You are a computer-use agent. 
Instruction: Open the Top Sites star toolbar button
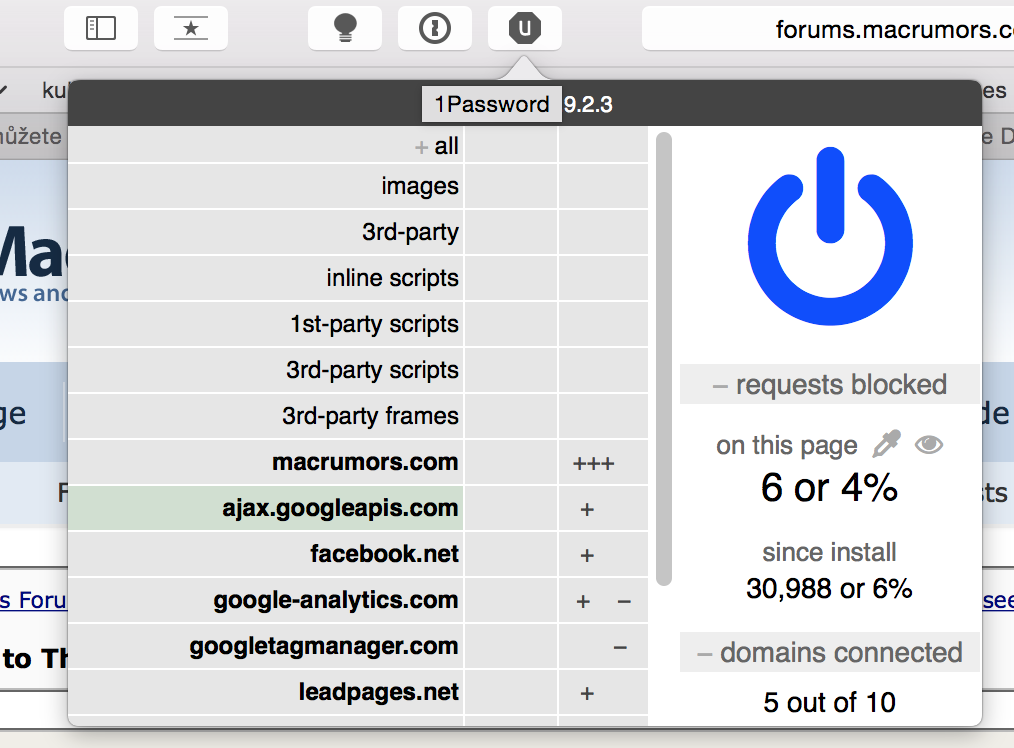[x=191, y=28]
